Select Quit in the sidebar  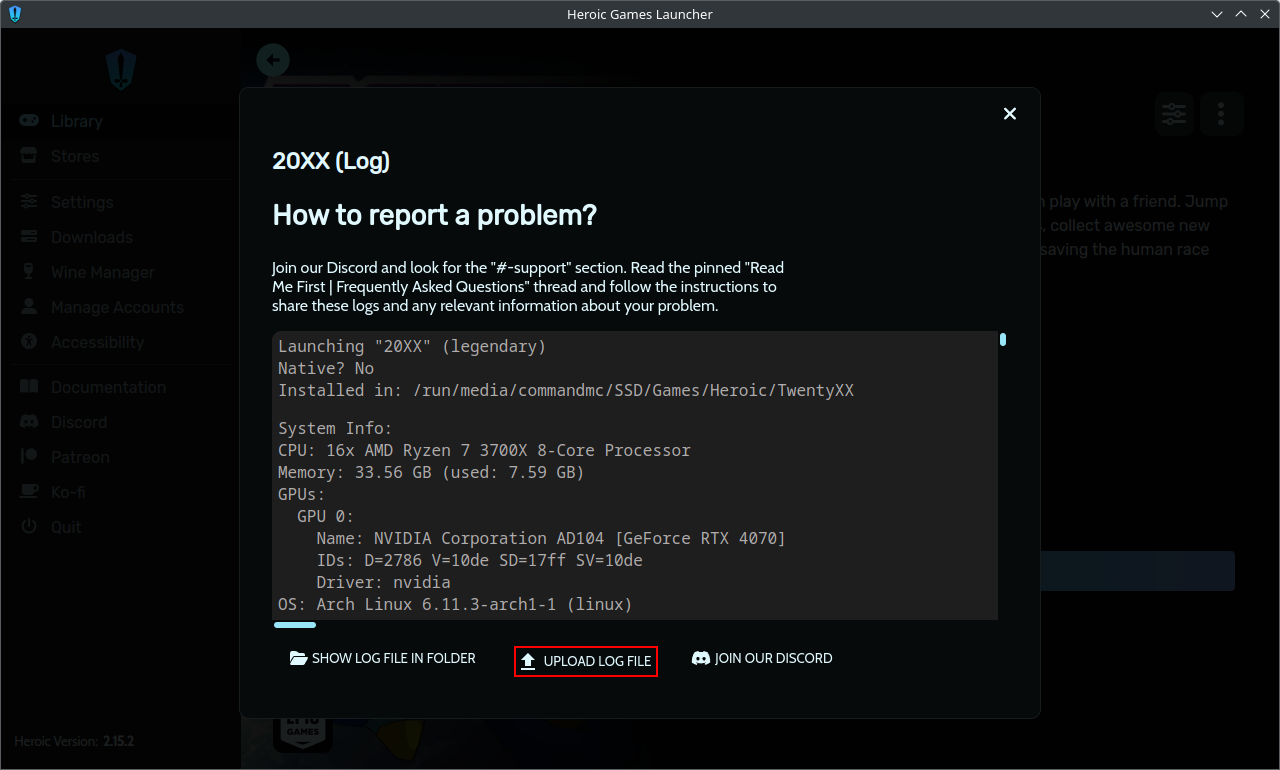click(66, 527)
